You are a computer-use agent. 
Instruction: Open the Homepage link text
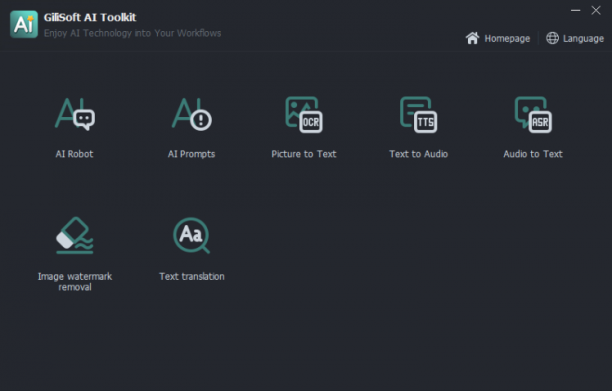click(507, 39)
